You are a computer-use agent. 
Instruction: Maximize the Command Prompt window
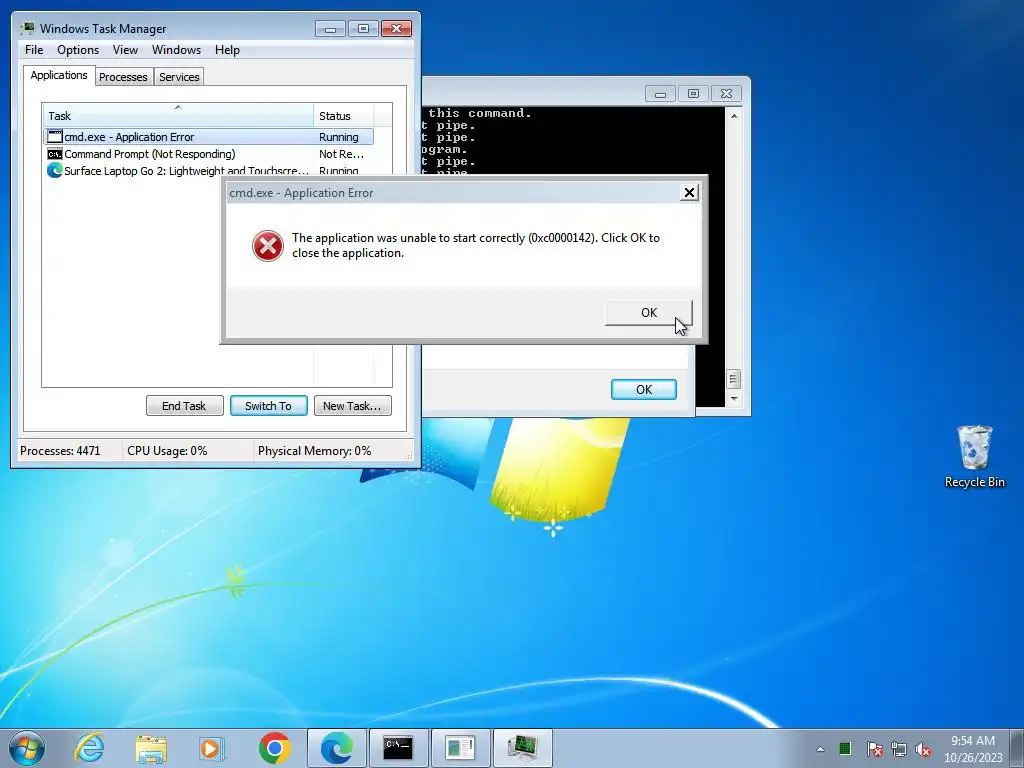693,94
